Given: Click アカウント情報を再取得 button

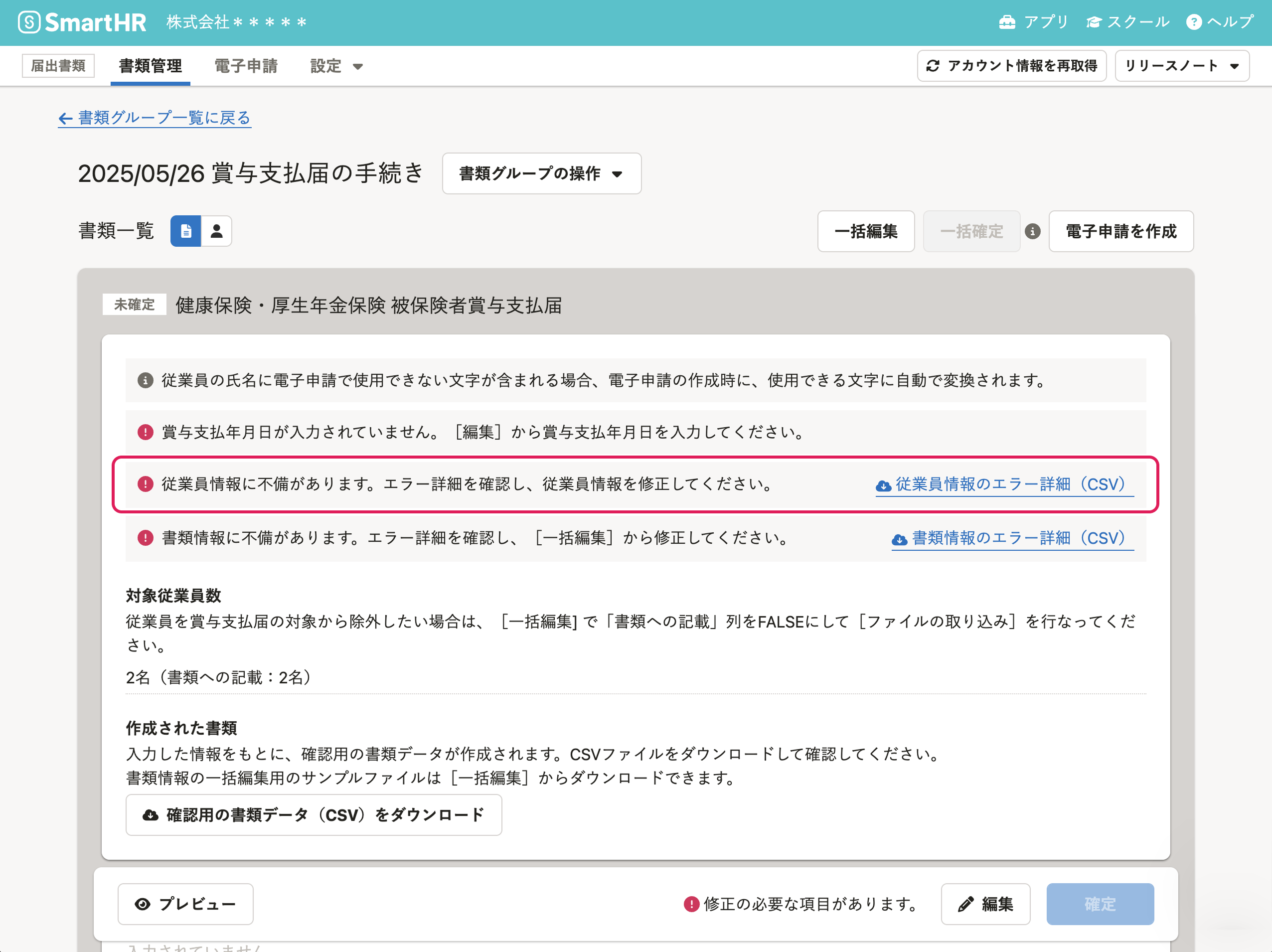Looking at the screenshot, I should coord(1011,65).
